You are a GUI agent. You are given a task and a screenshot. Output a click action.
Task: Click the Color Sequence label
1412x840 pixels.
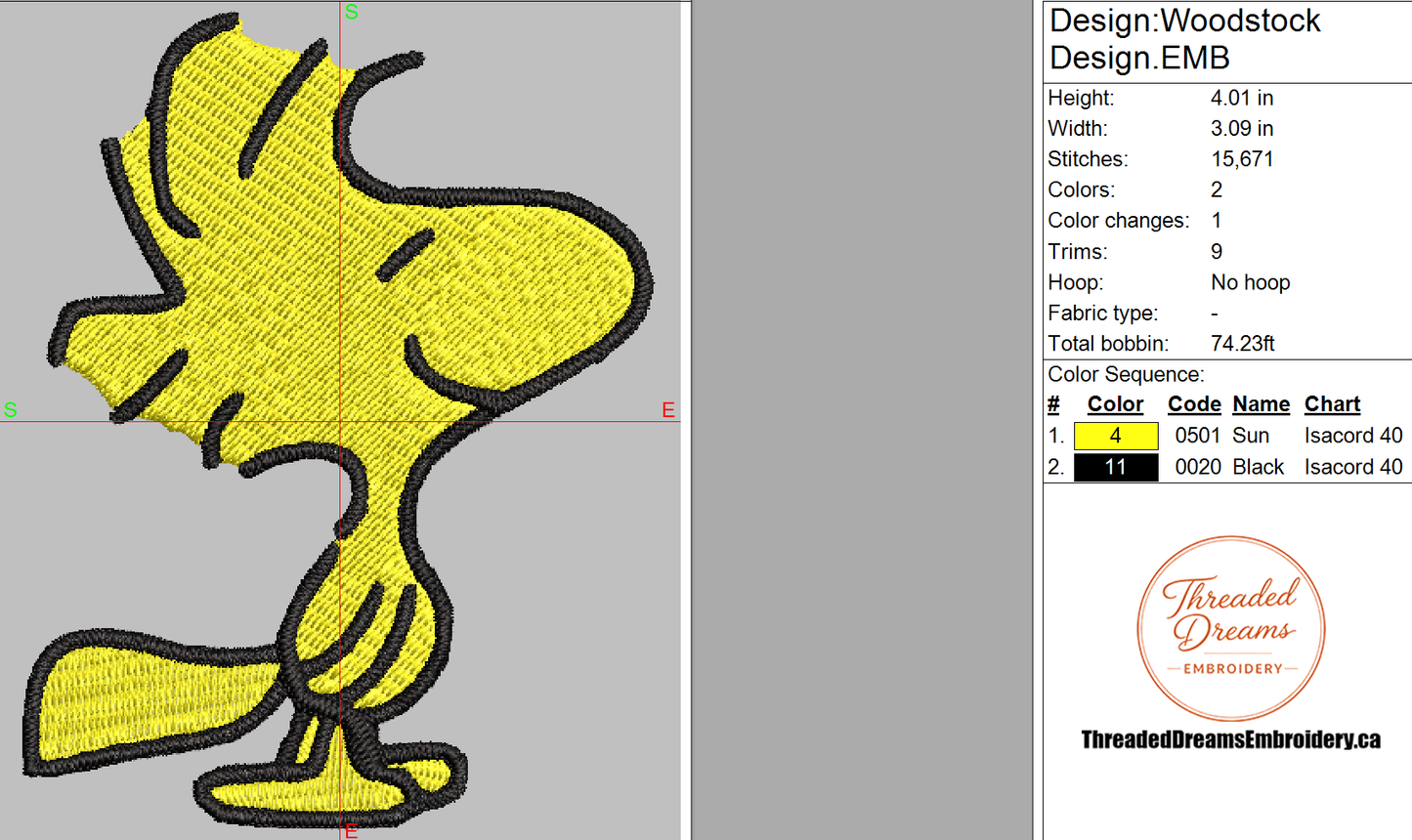pyautogui.click(x=1126, y=375)
